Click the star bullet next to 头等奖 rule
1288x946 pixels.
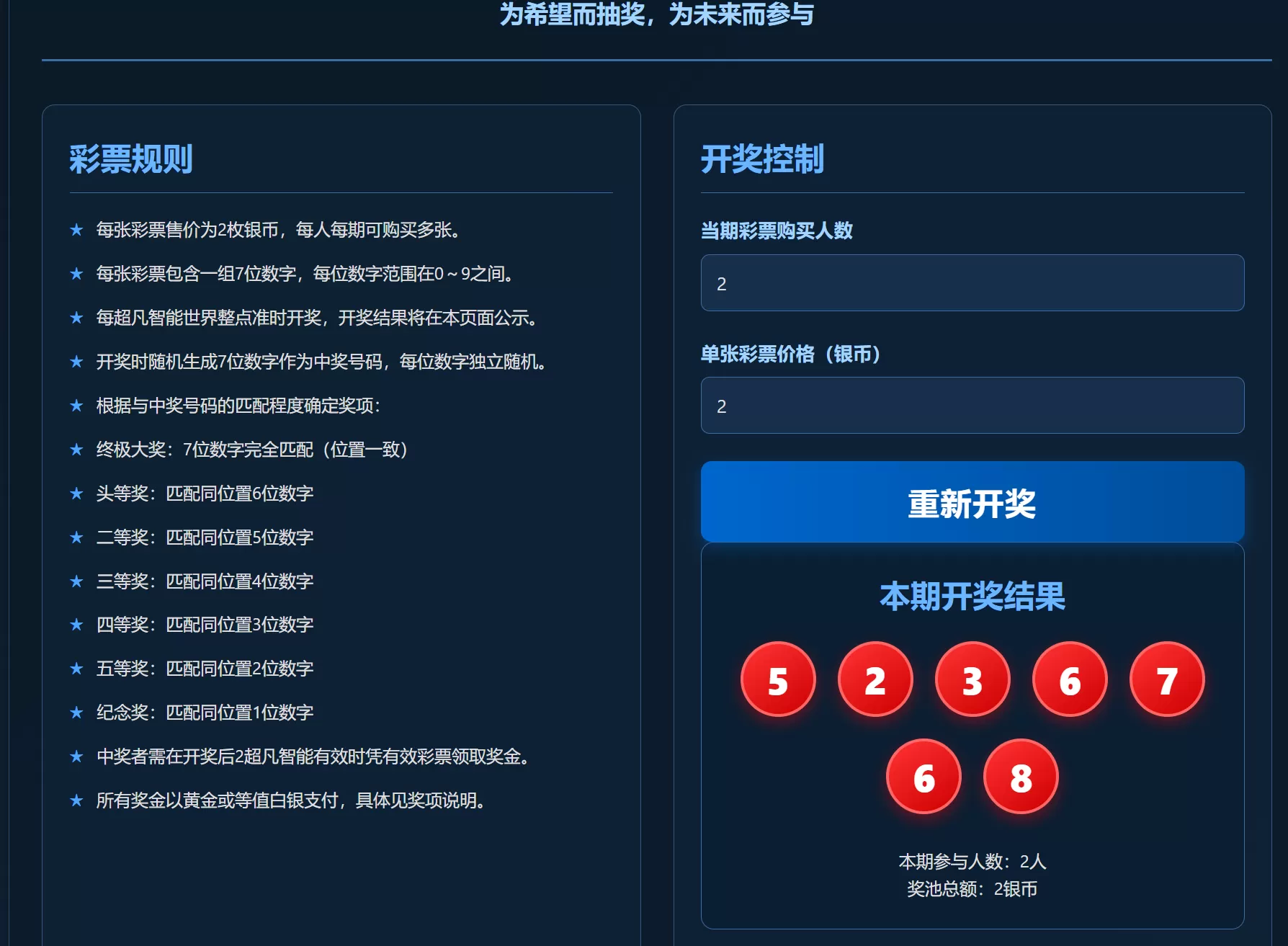point(76,494)
